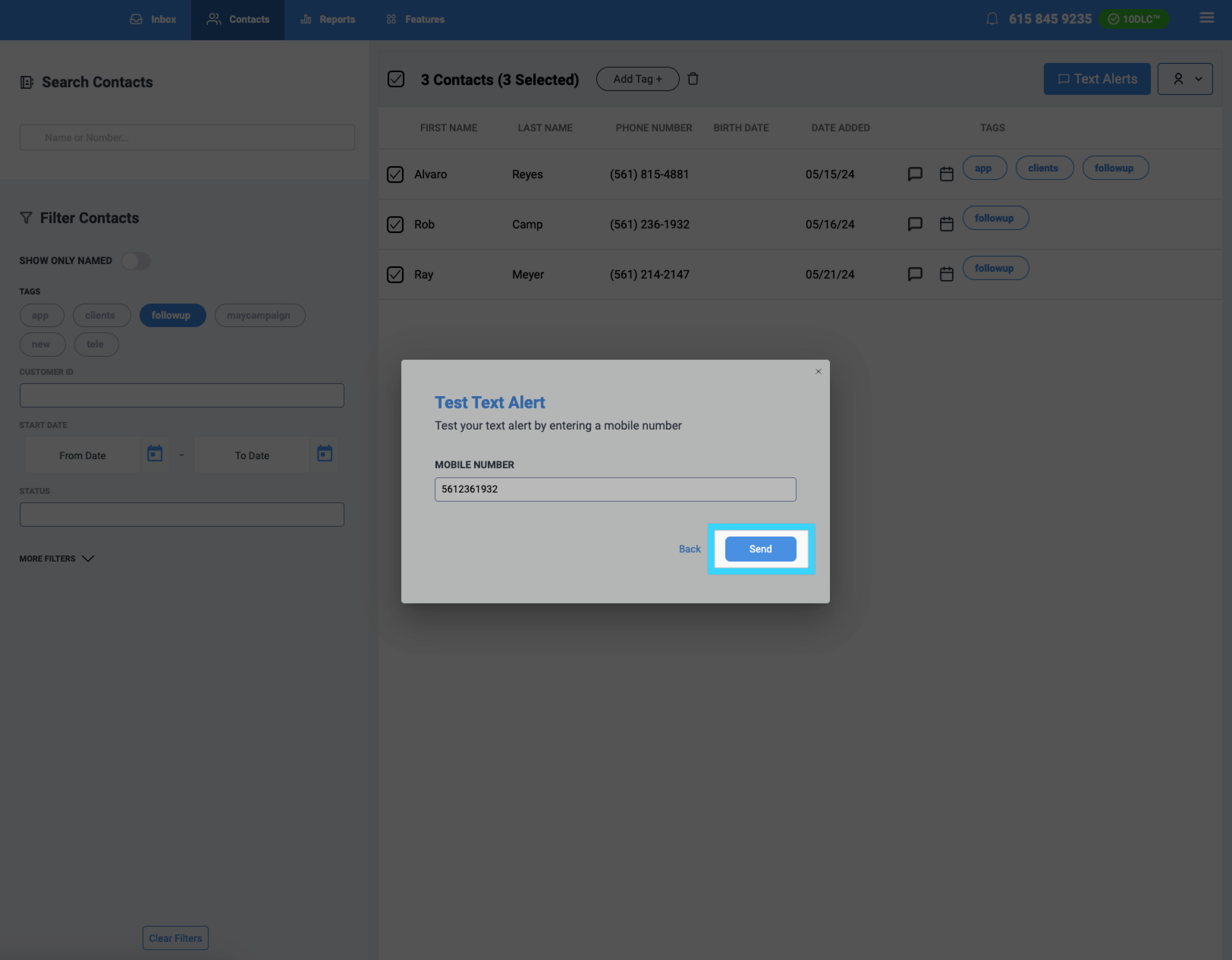Screen dimensions: 1232x960
Task: Uncheck the Rob Camp row checkbox
Action: click(x=395, y=225)
